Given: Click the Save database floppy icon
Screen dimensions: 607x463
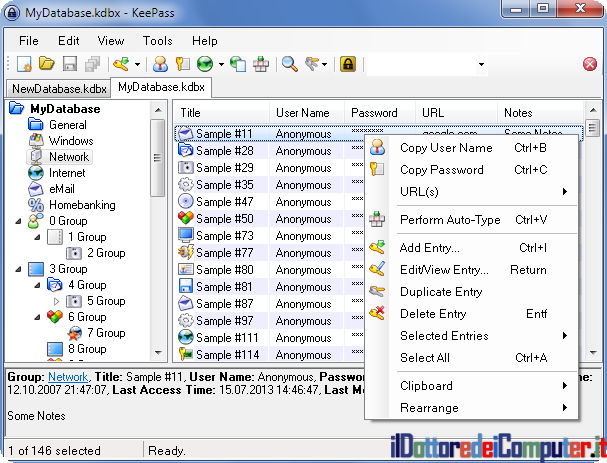Looking at the screenshot, I should click(70, 64).
